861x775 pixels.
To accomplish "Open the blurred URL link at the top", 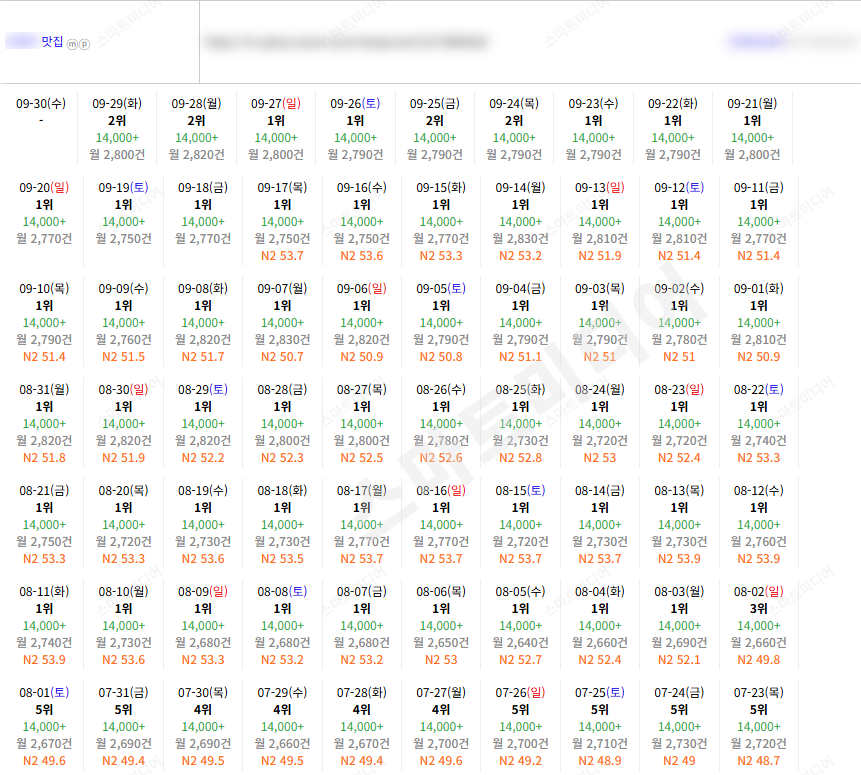I will click(346, 42).
